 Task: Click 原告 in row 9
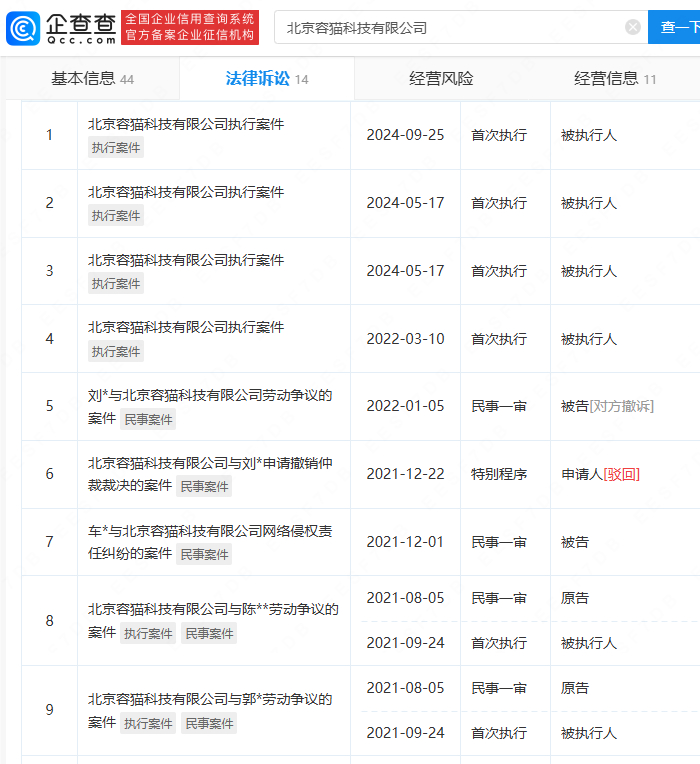point(575,688)
